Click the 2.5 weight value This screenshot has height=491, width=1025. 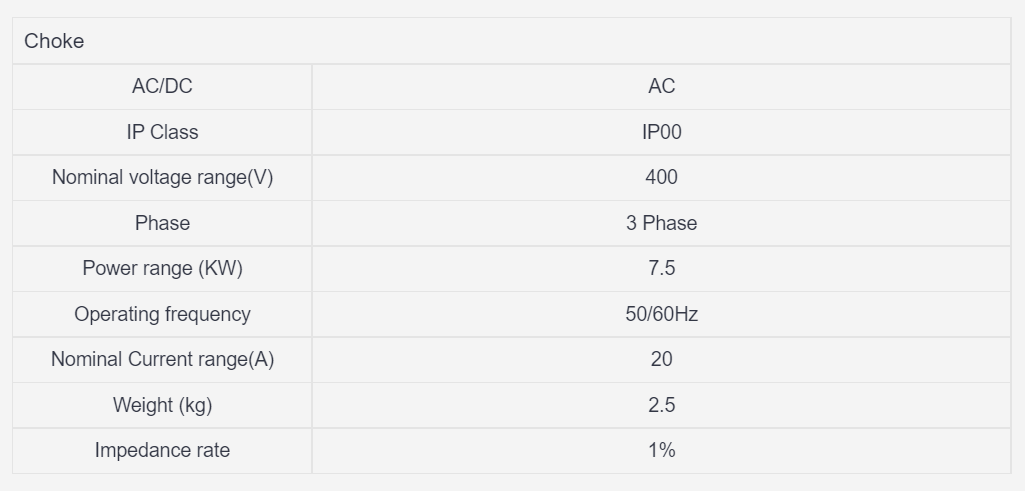click(661, 405)
